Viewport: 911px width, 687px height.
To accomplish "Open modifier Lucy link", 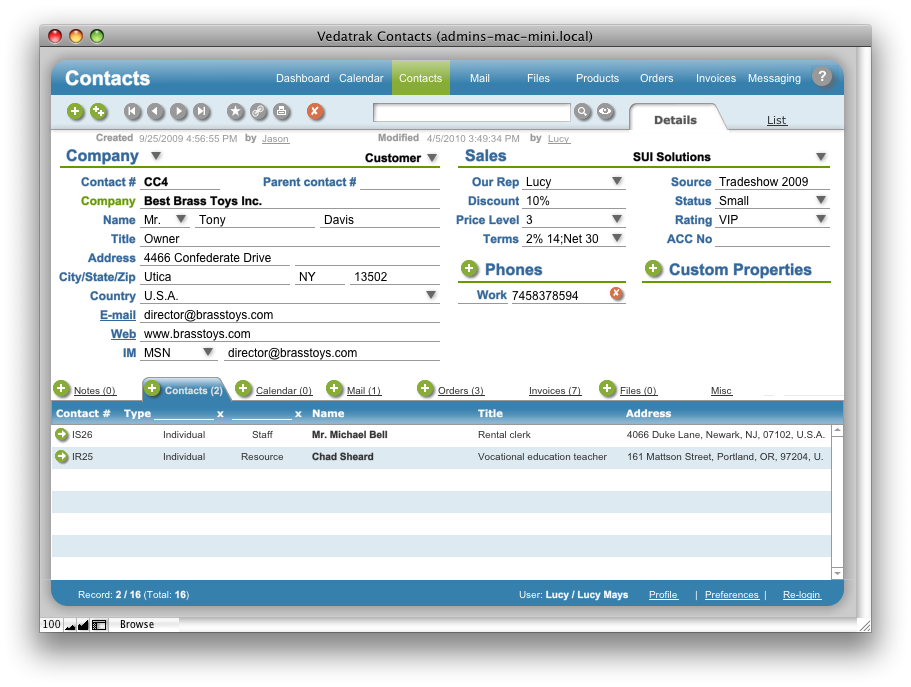I will point(558,138).
